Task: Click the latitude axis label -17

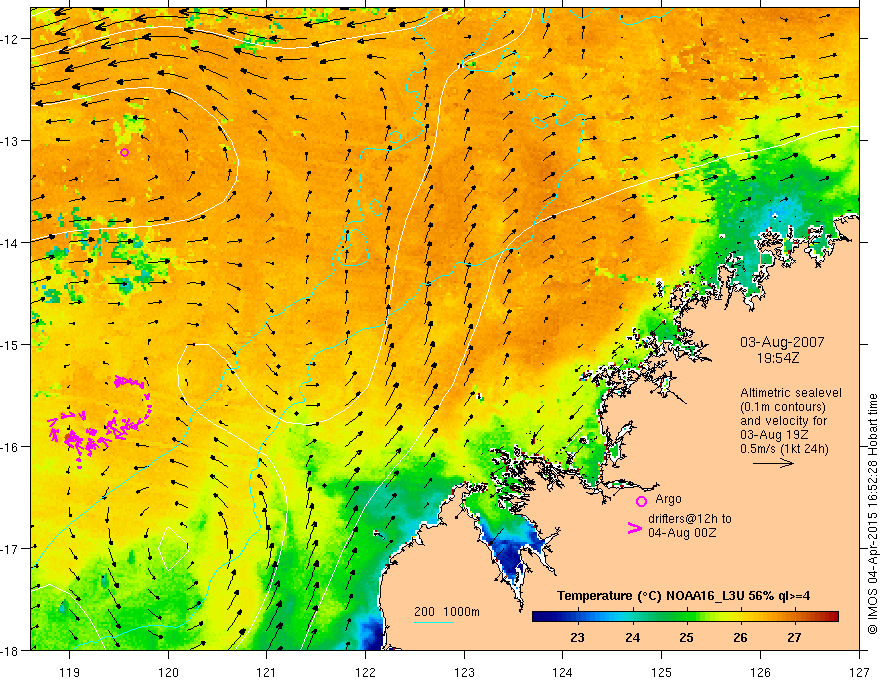Action: coord(11,549)
